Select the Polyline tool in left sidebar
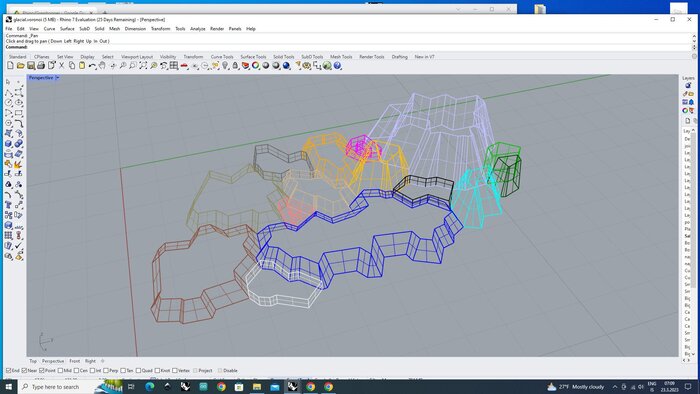 pyautogui.click(x=8, y=92)
